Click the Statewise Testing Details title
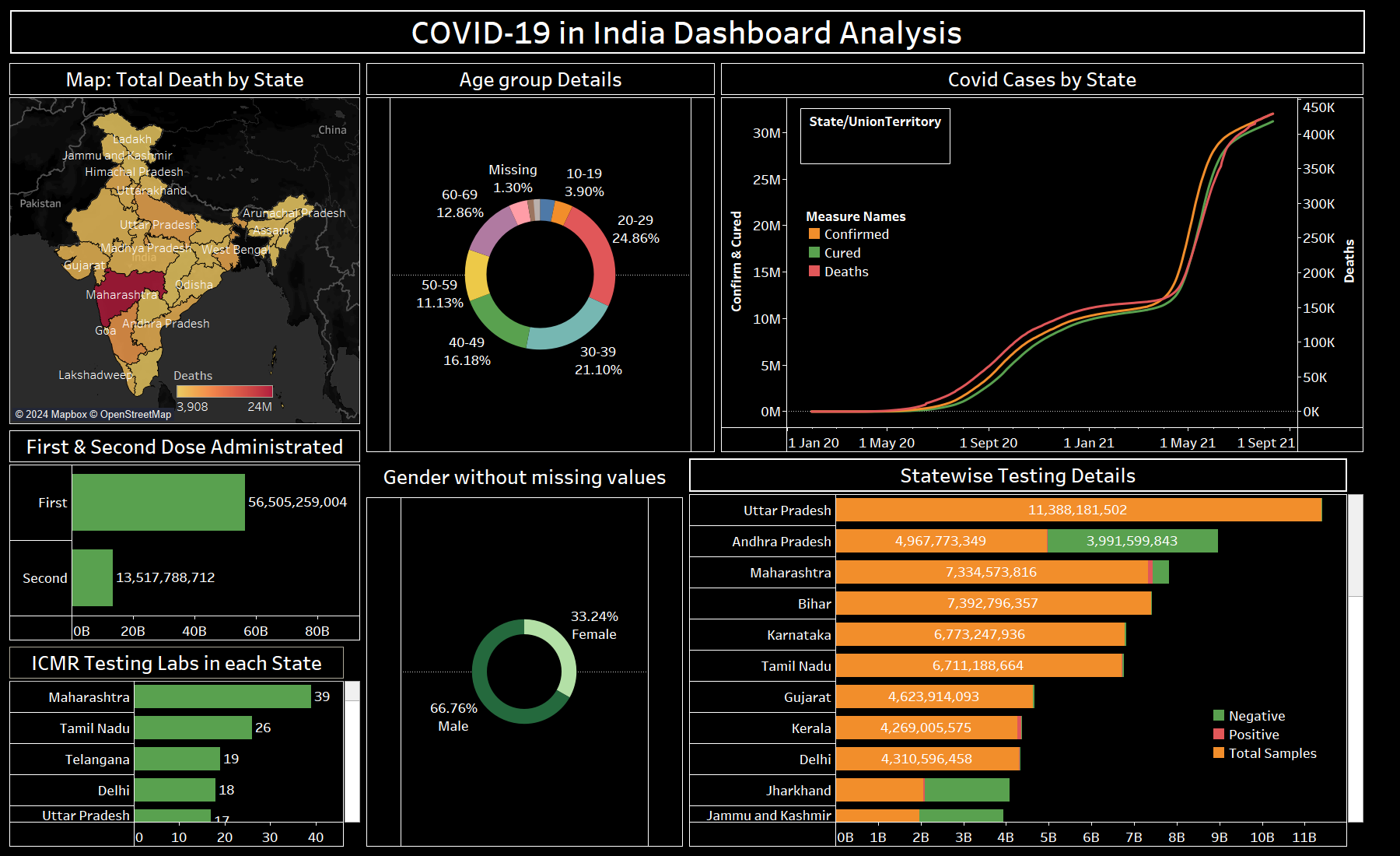1400x856 pixels. tap(1018, 475)
